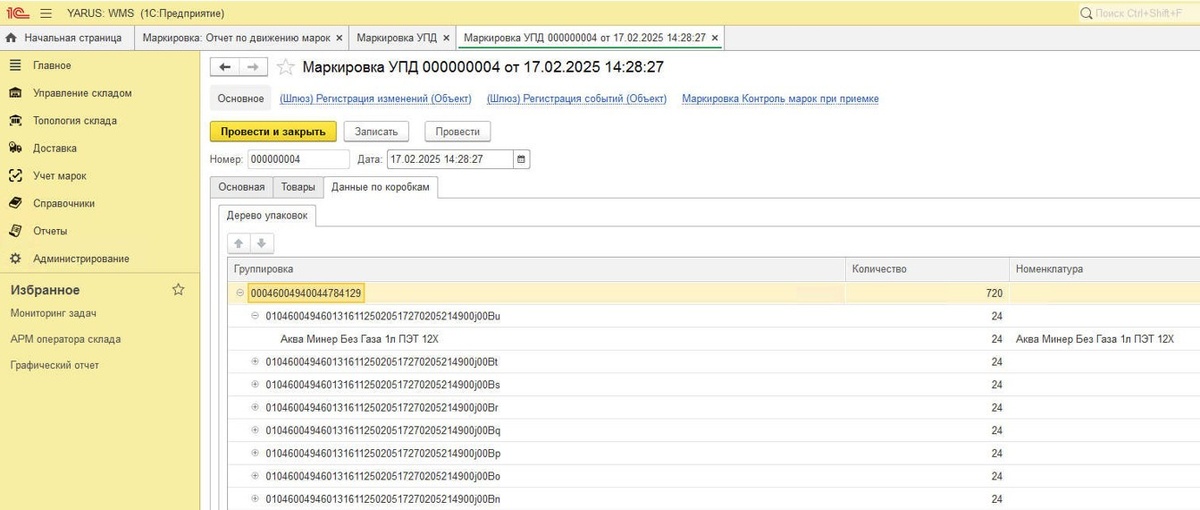Open the calendar picker for Дата field

pos(521,159)
